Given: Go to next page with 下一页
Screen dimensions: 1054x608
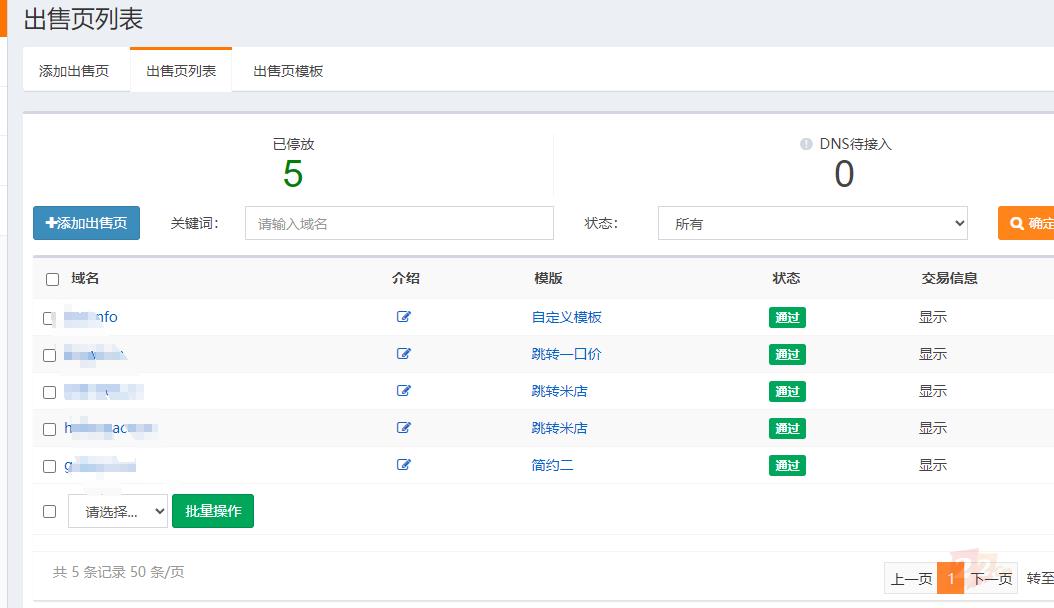Looking at the screenshot, I should coord(992,579).
